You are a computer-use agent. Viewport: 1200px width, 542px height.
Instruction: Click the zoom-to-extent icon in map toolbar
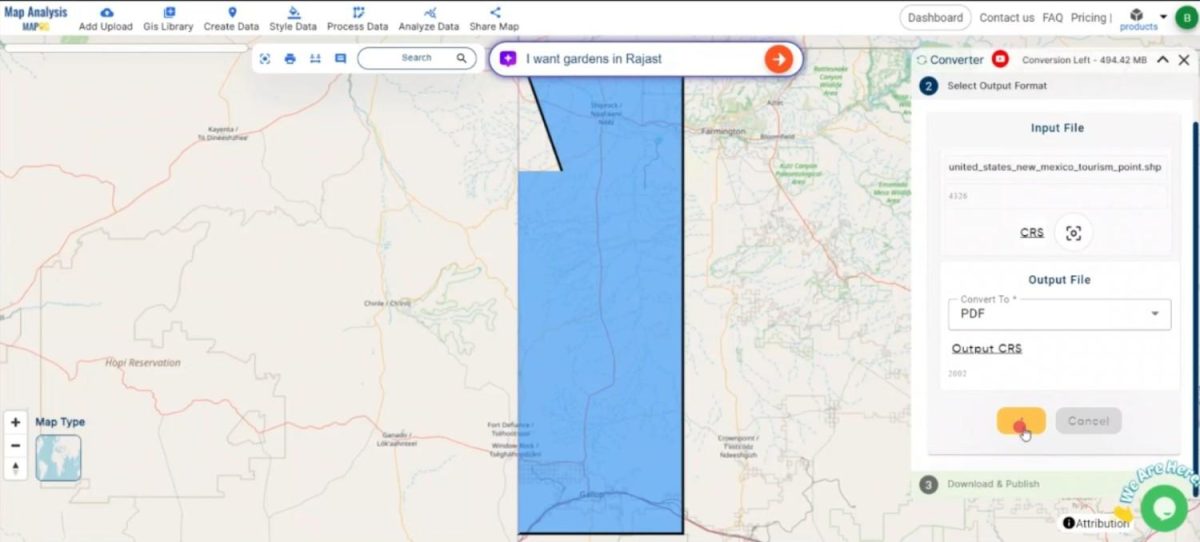pos(265,59)
